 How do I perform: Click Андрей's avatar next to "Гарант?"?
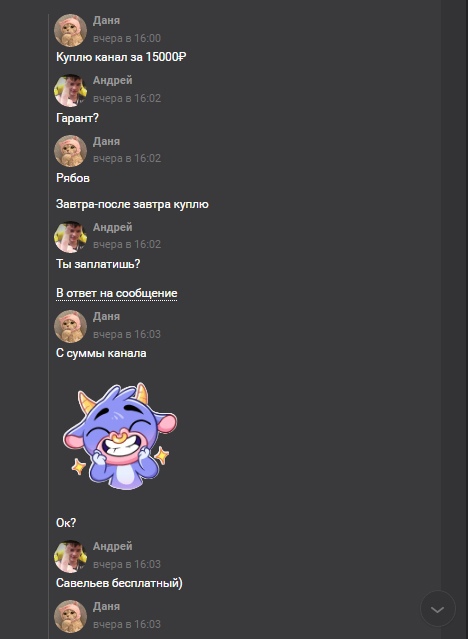pos(71,90)
